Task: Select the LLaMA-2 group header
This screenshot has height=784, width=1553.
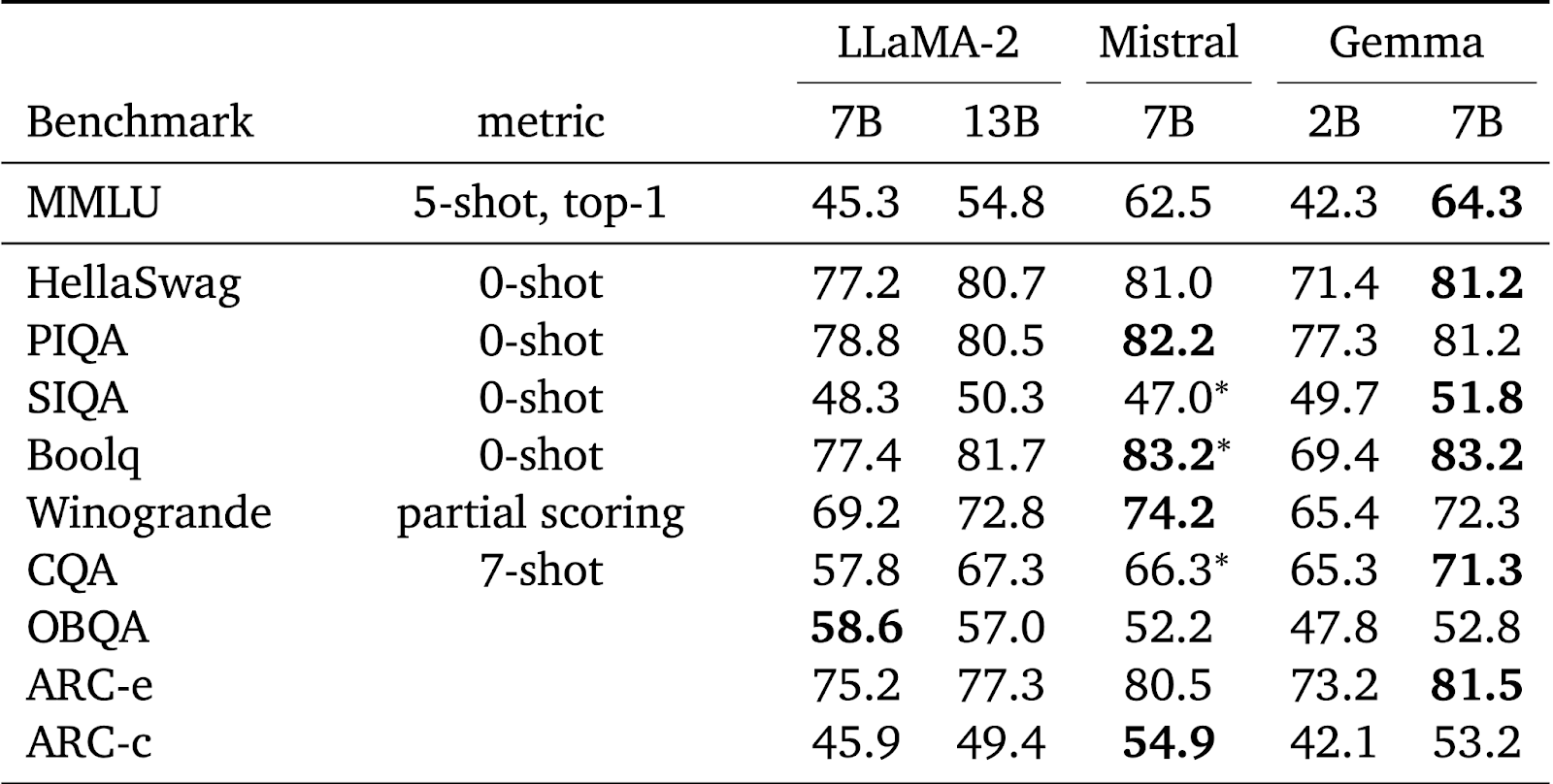Action: 928,44
